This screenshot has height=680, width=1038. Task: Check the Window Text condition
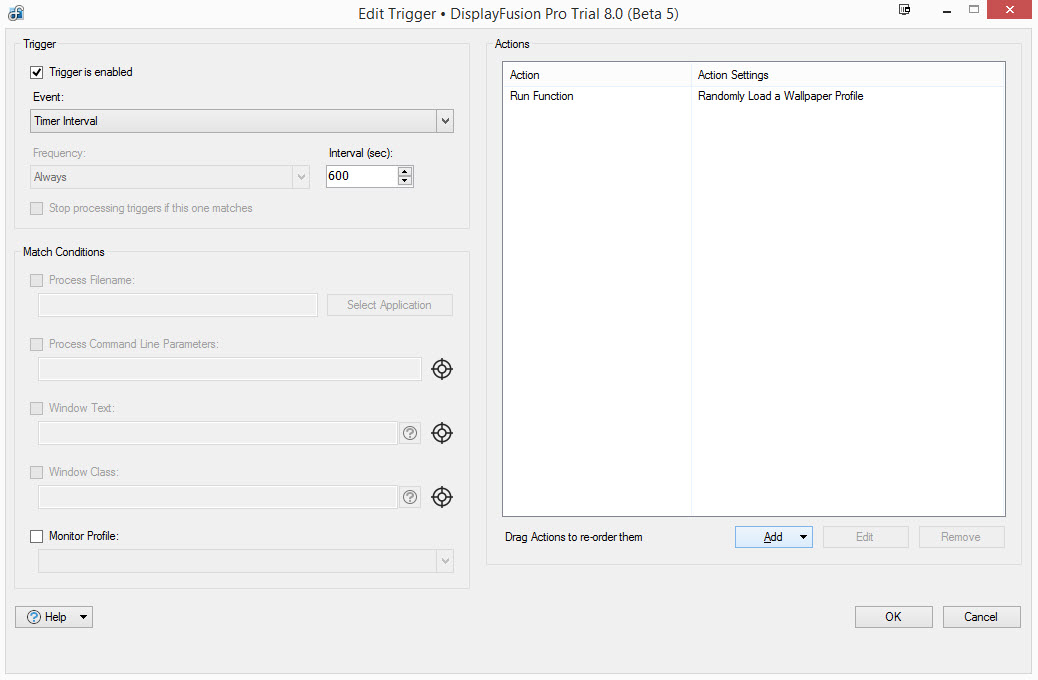[x=36, y=408]
